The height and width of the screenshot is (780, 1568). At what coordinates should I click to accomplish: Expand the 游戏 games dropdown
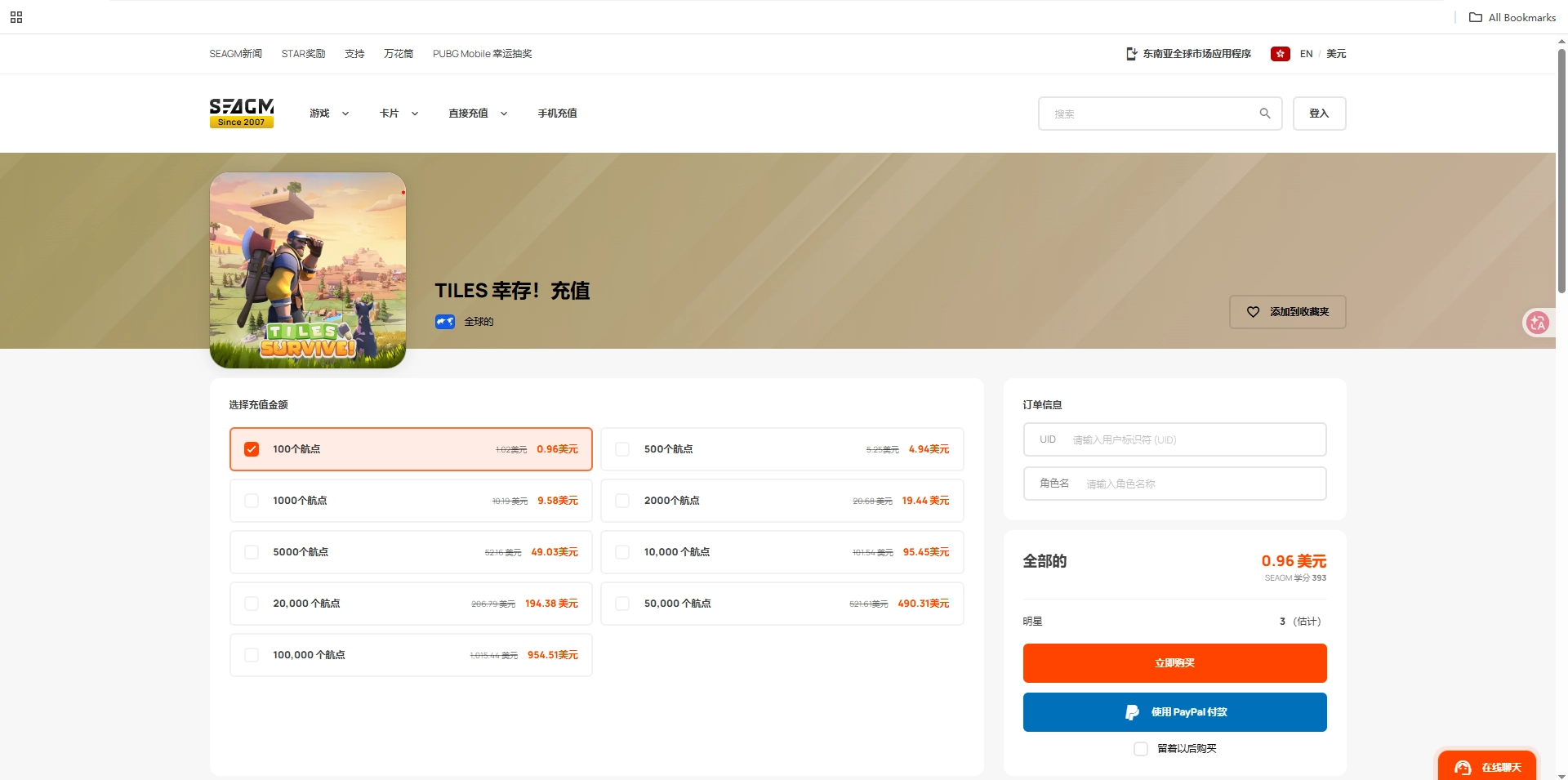pos(329,114)
